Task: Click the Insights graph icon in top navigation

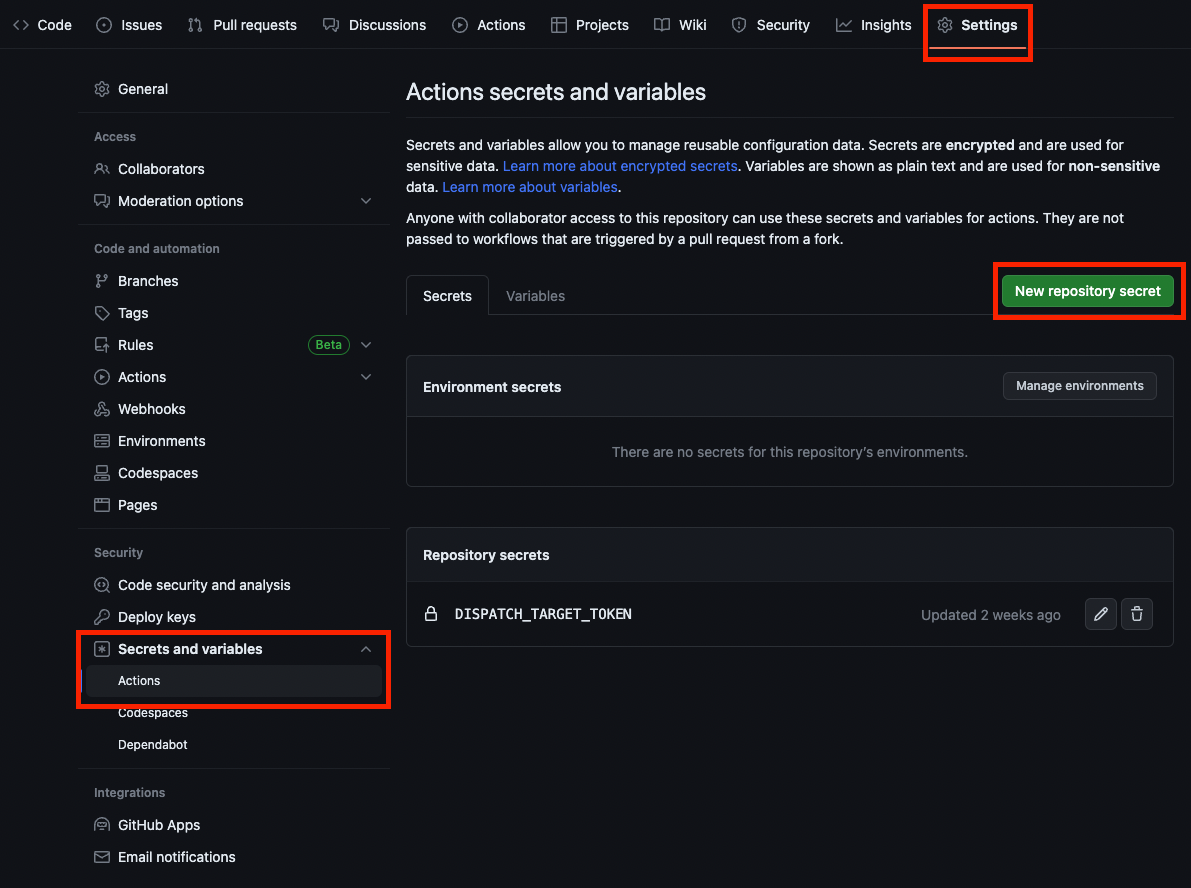Action: pyautogui.click(x=844, y=25)
